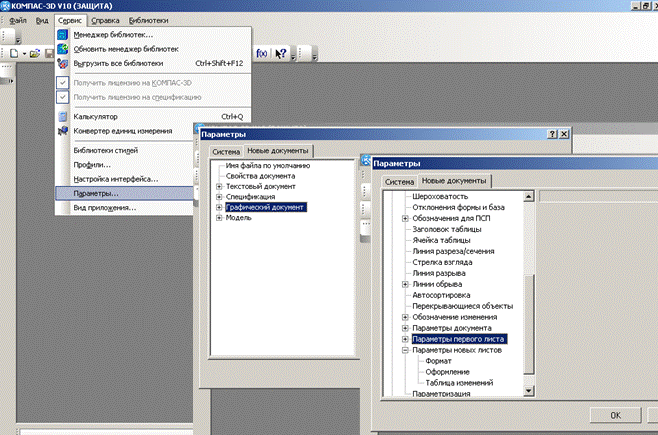The width and height of the screenshot is (658, 435).
Task: Select Перекрывающиеся объекты item
Action: 462,306
